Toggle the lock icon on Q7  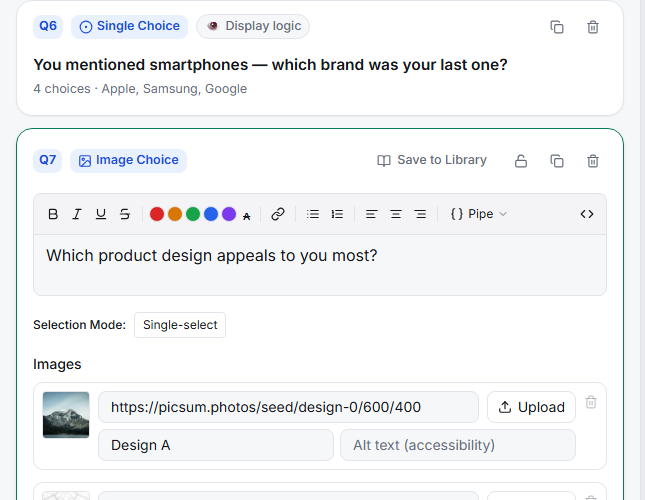coord(521,161)
